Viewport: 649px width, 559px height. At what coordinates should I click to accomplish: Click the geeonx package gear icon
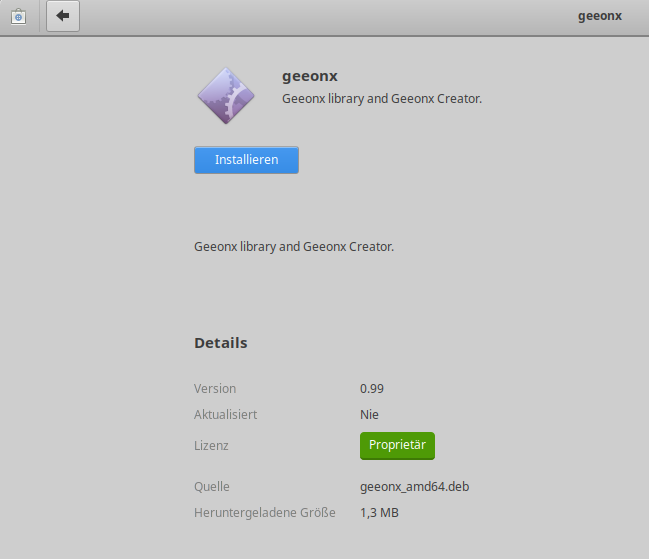tap(226, 95)
